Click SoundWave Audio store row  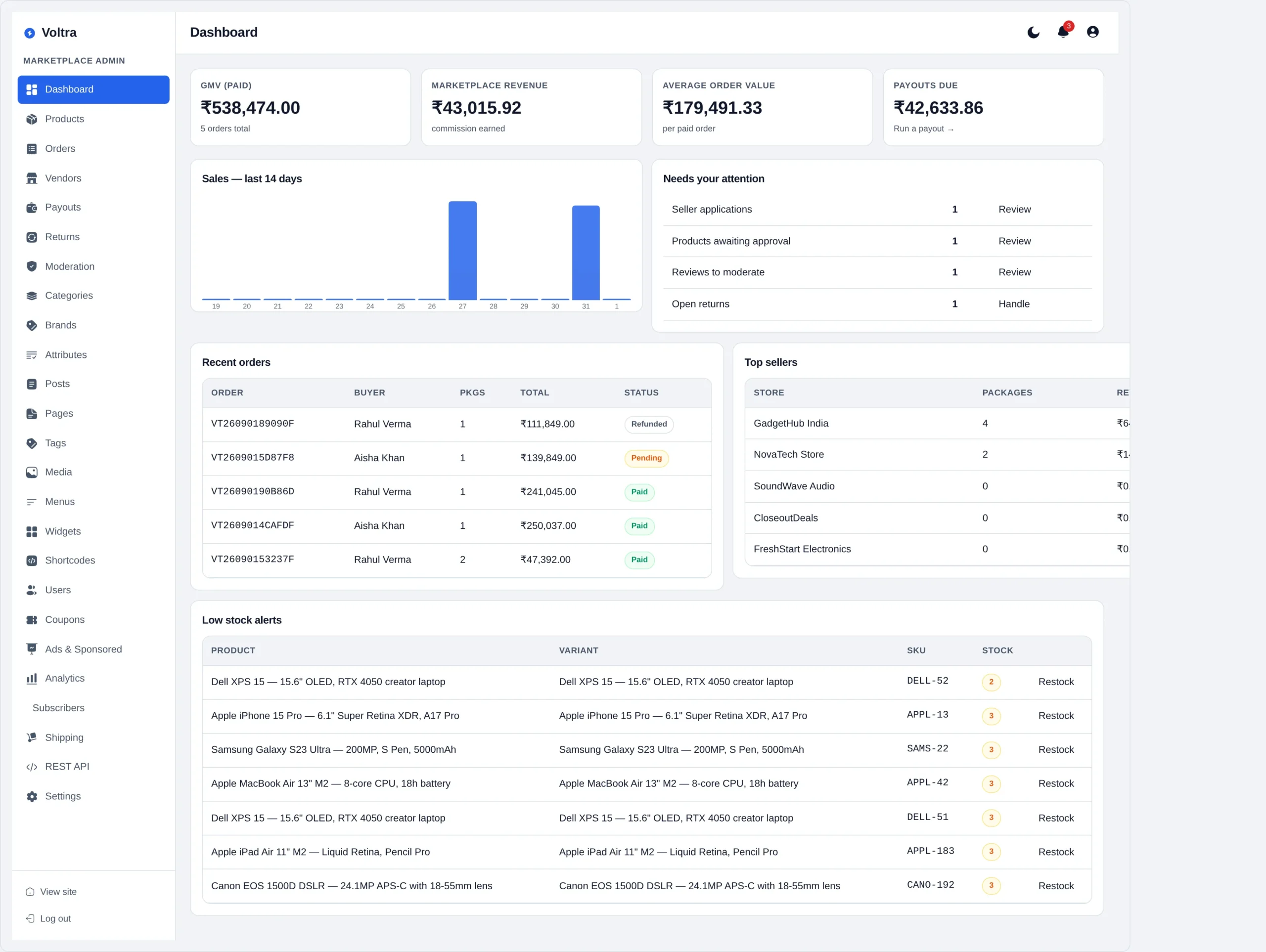937,486
